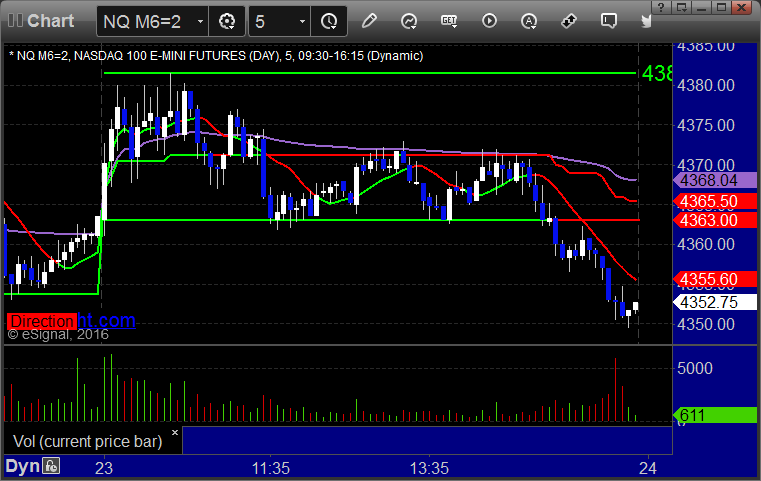
Task: Click the red Direction label
Action: pos(42,321)
